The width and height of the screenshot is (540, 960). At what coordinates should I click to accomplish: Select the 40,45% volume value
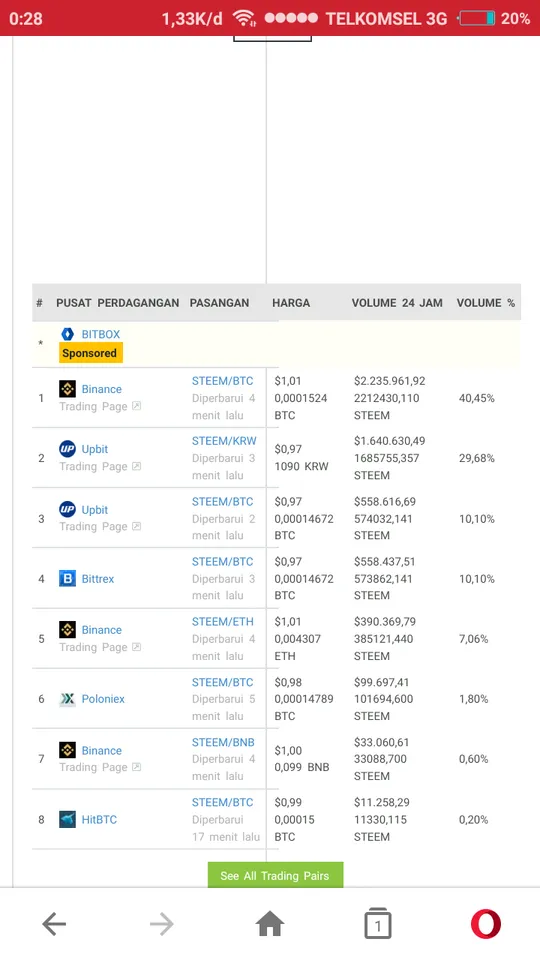[x=476, y=398]
